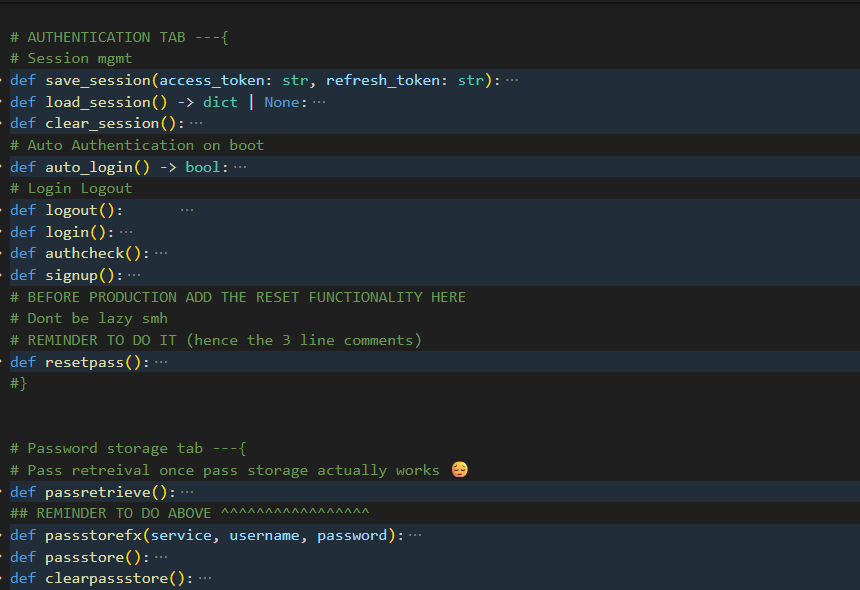Place cursor on AUTHENTICATION TAB comment line
The height and width of the screenshot is (590, 860).
[120, 37]
